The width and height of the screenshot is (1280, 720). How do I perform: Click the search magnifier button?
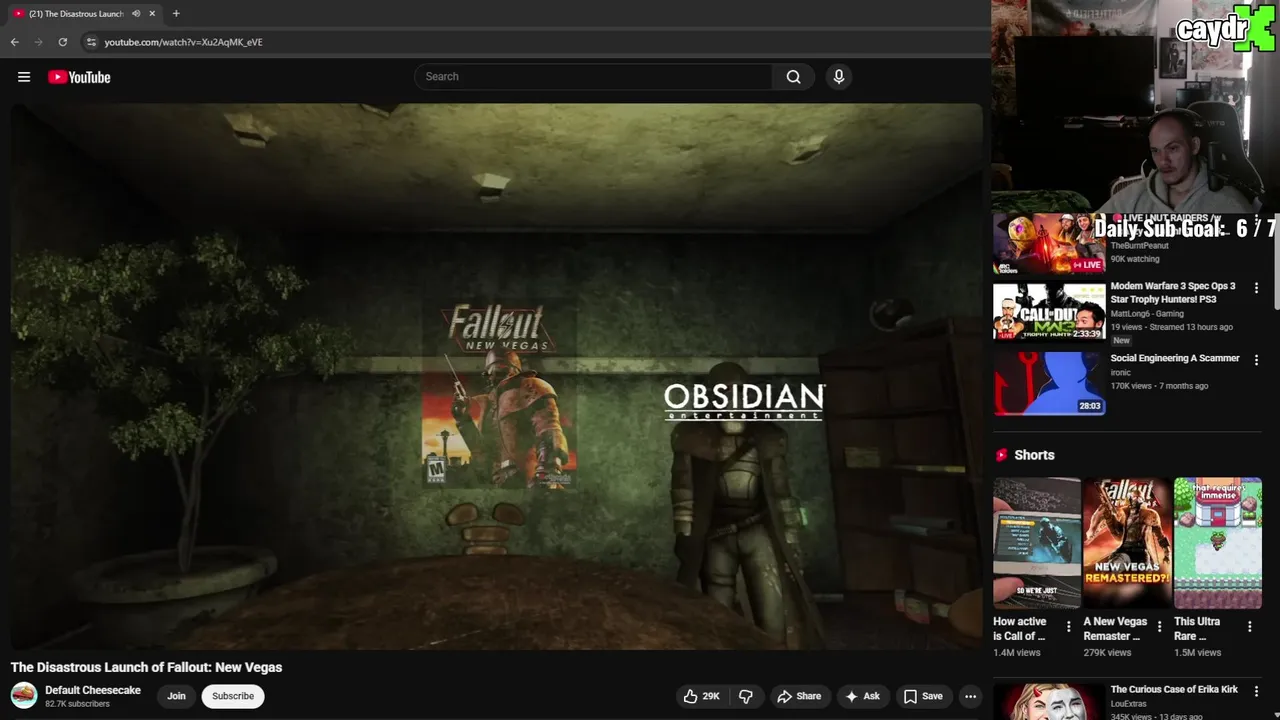(x=793, y=77)
